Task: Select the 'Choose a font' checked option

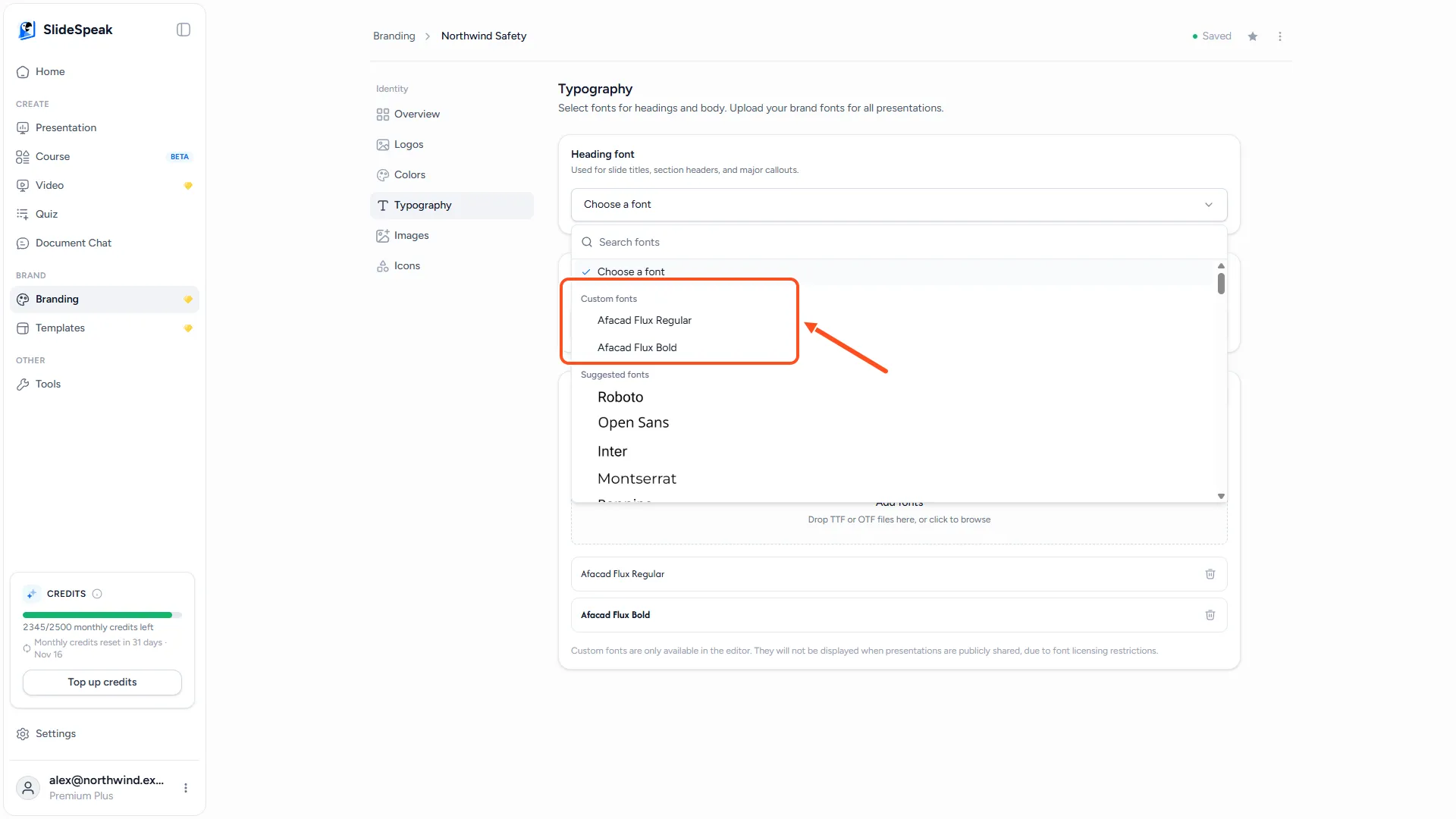Action: coord(893,271)
